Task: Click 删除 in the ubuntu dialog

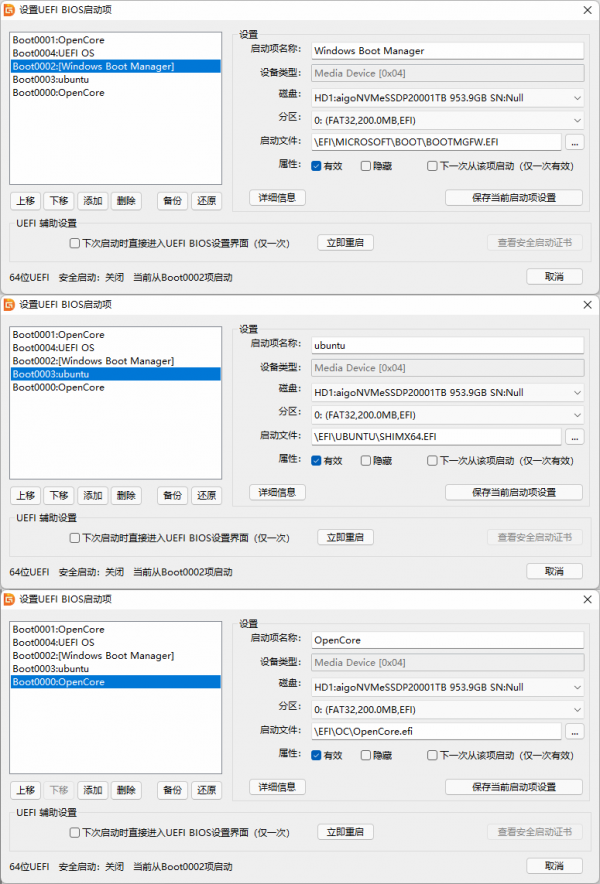Action: point(126,496)
